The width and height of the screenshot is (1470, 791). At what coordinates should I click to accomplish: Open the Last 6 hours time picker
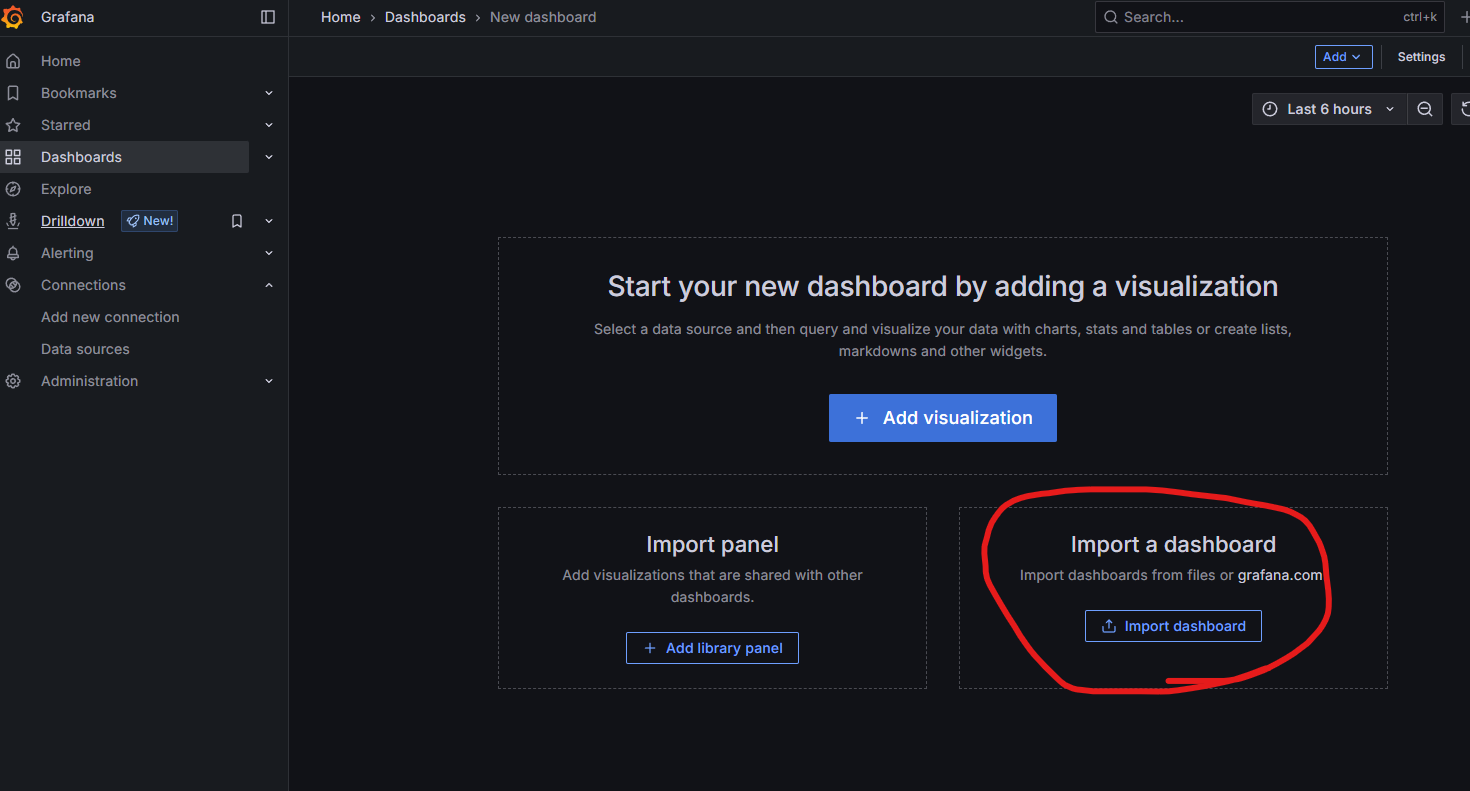point(1329,109)
